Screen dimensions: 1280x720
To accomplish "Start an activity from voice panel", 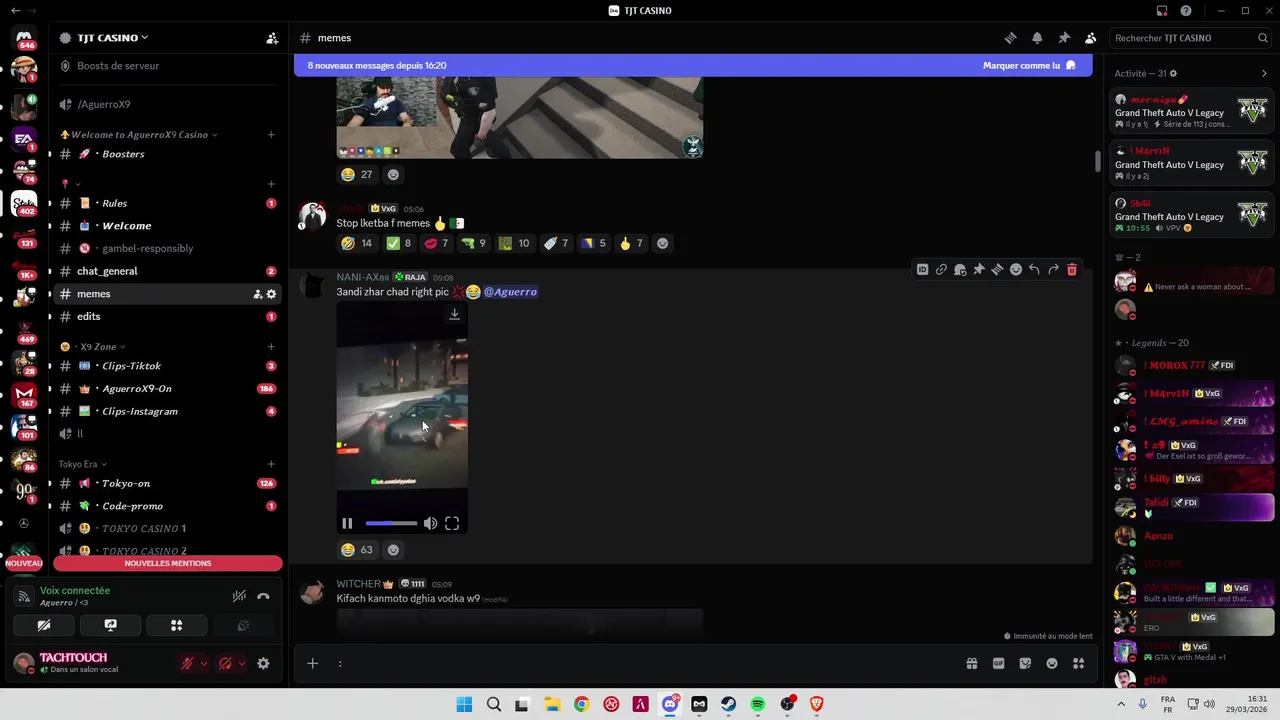I will tap(176, 625).
